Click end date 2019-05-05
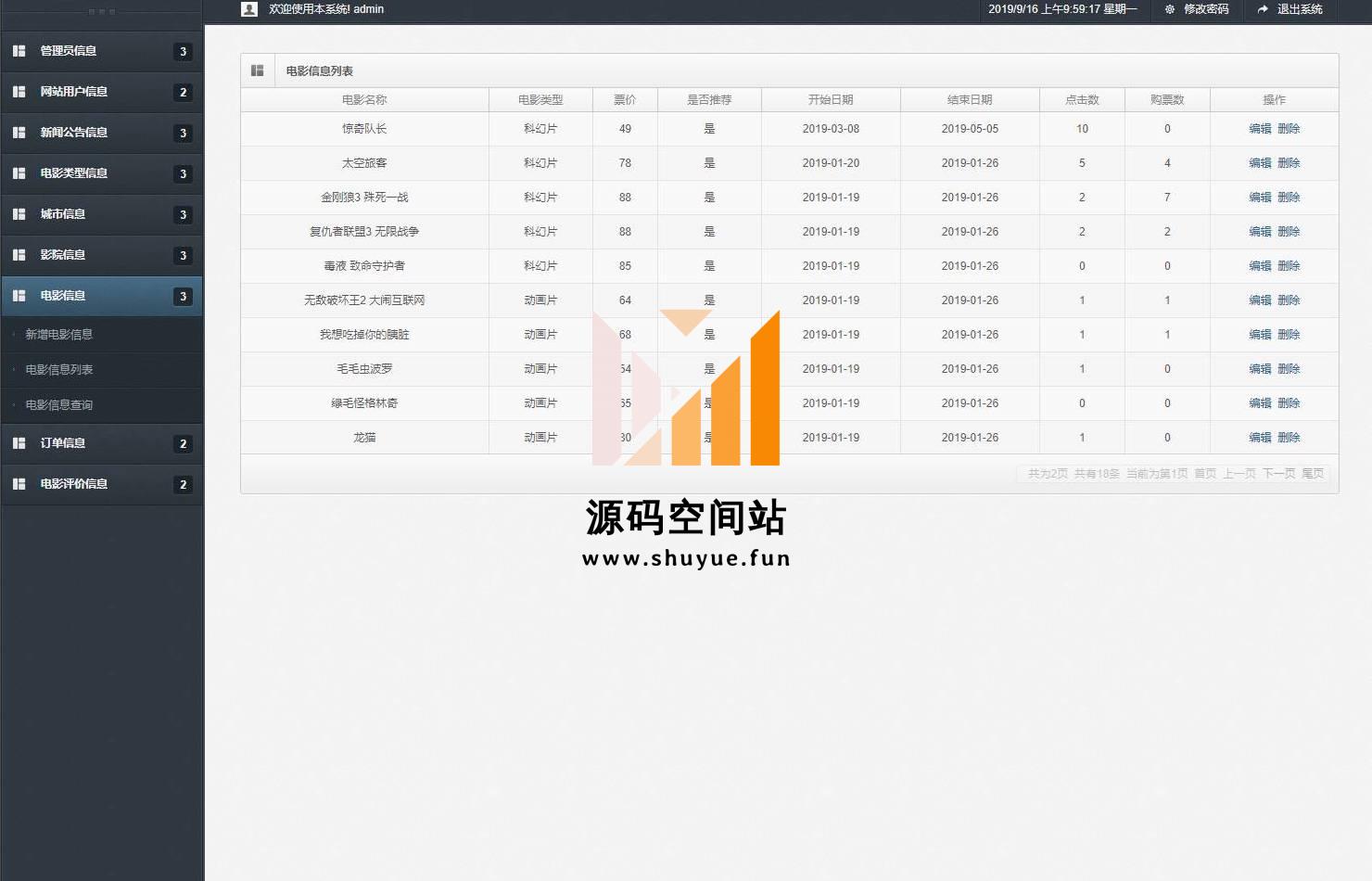1372x881 pixels. (970, 129)
